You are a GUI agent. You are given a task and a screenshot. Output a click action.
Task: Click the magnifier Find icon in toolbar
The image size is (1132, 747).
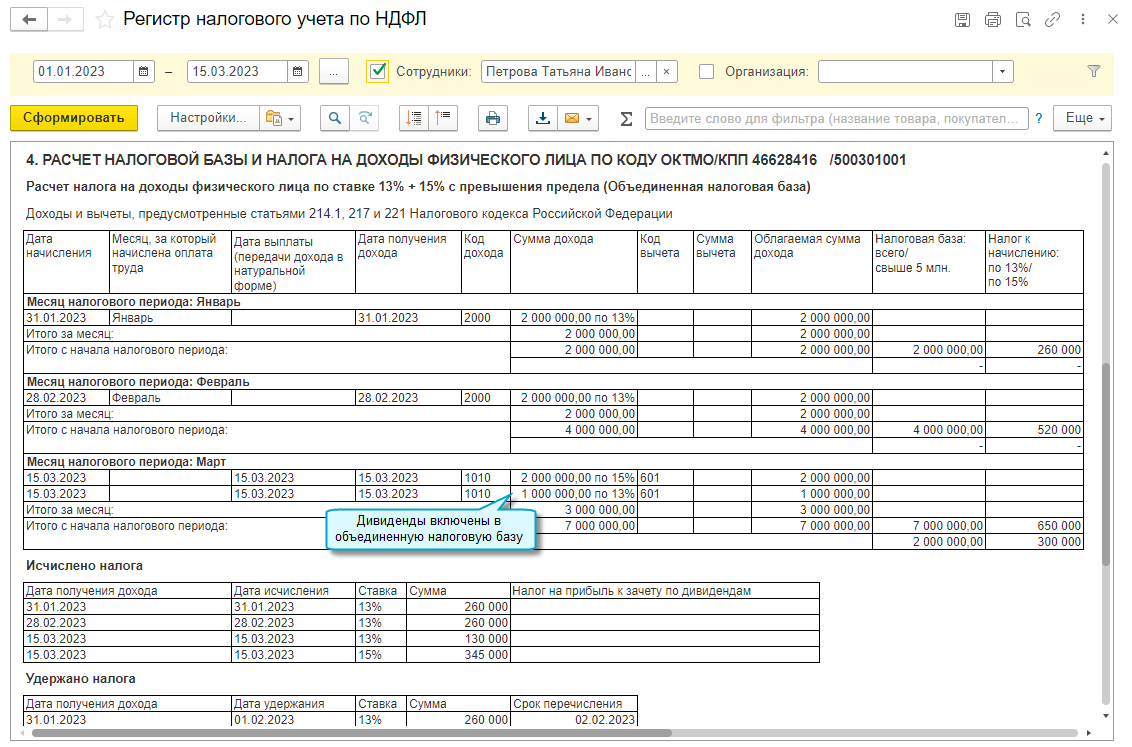point(335,118)
